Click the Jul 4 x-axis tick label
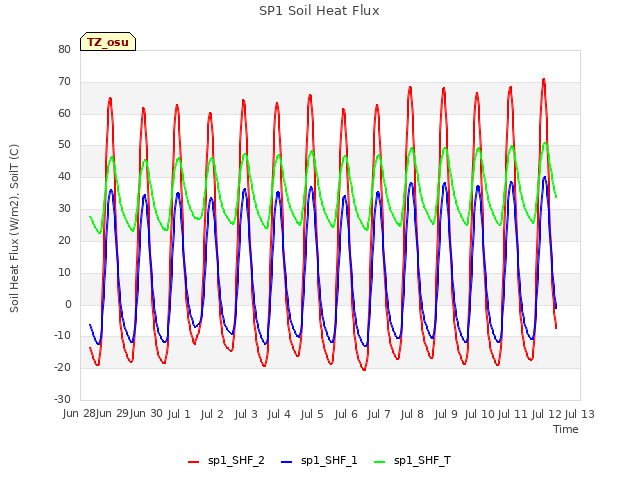 (x=279, y=414)
